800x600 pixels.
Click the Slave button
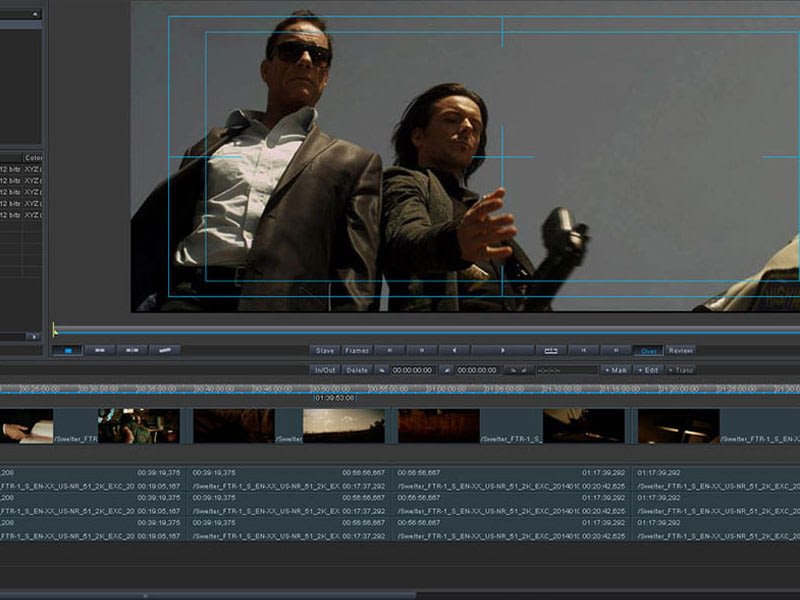click(x=325, y=351)
